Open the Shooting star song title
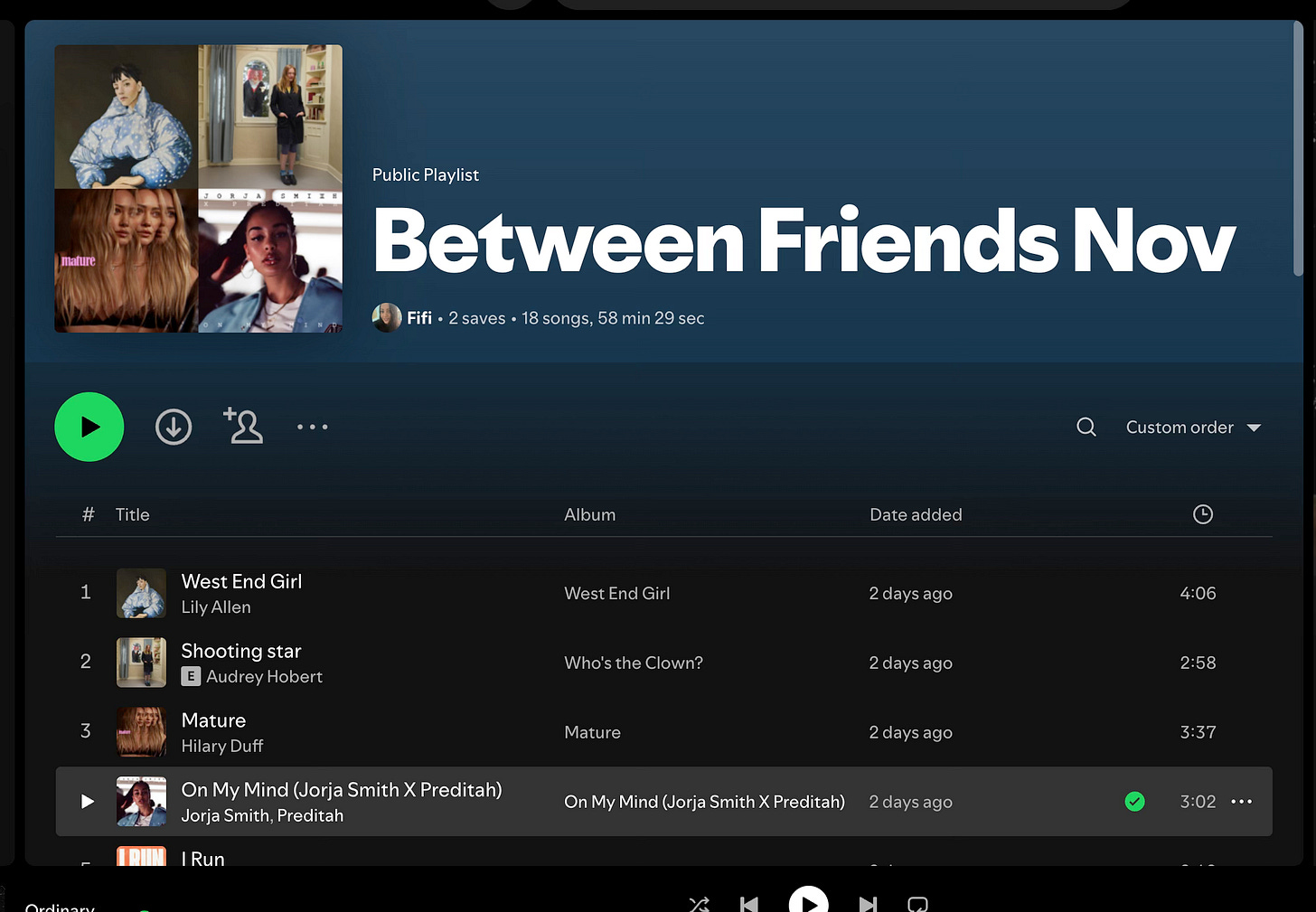Image resolution: width=1316 pixels, height=912 pixels. point(241,651)
